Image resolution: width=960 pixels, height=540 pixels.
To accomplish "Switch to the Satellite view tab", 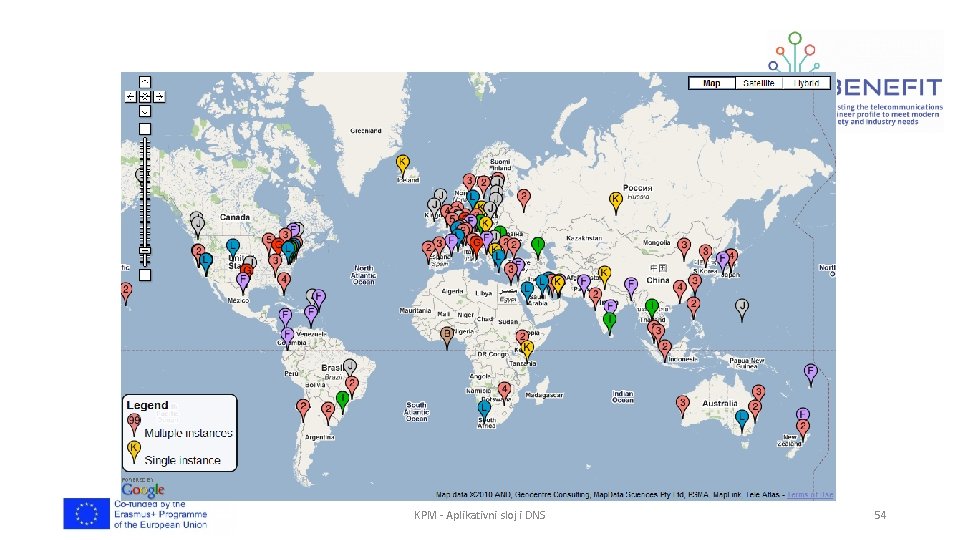I will 759,83.
